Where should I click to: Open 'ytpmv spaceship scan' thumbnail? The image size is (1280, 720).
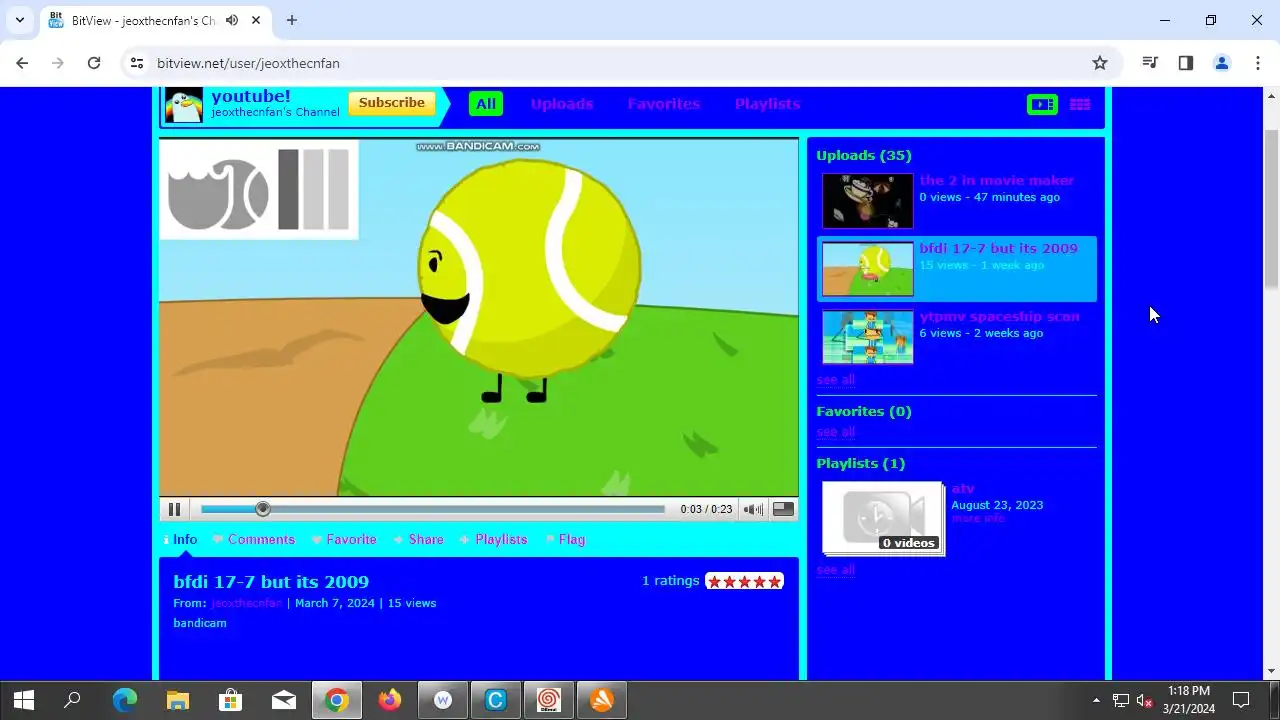(x=867, y=337)
